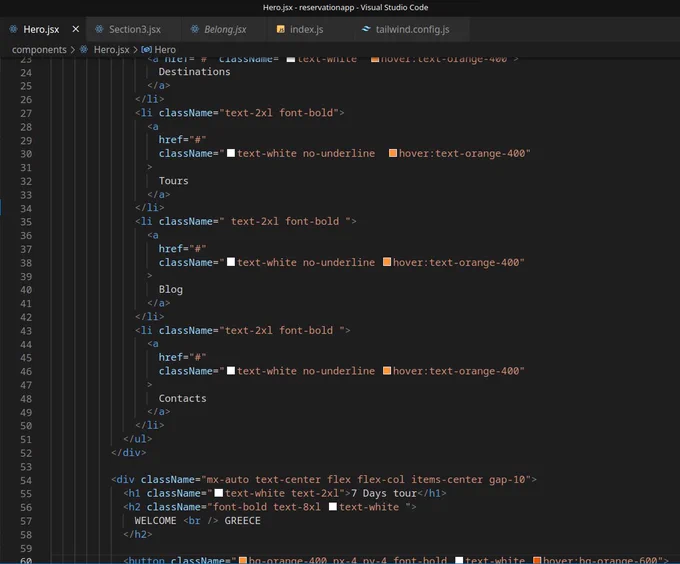The height and width of the screenshot is (564, 680).
Task: Open the white color swatch on line 55
Action: pyautogui.click(x=219, y=493)
